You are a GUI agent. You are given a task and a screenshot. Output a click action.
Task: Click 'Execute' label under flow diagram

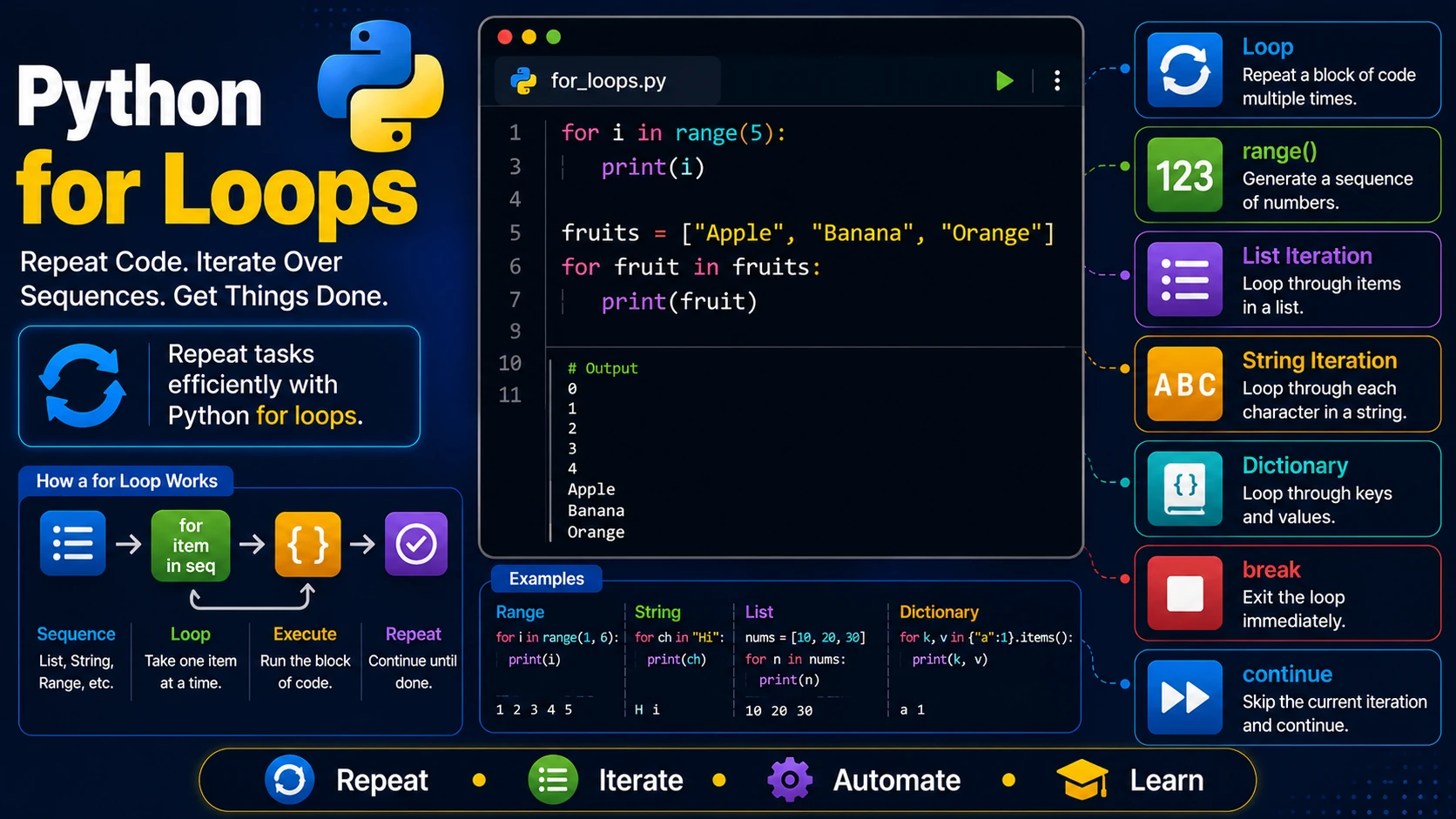[305, 634]
